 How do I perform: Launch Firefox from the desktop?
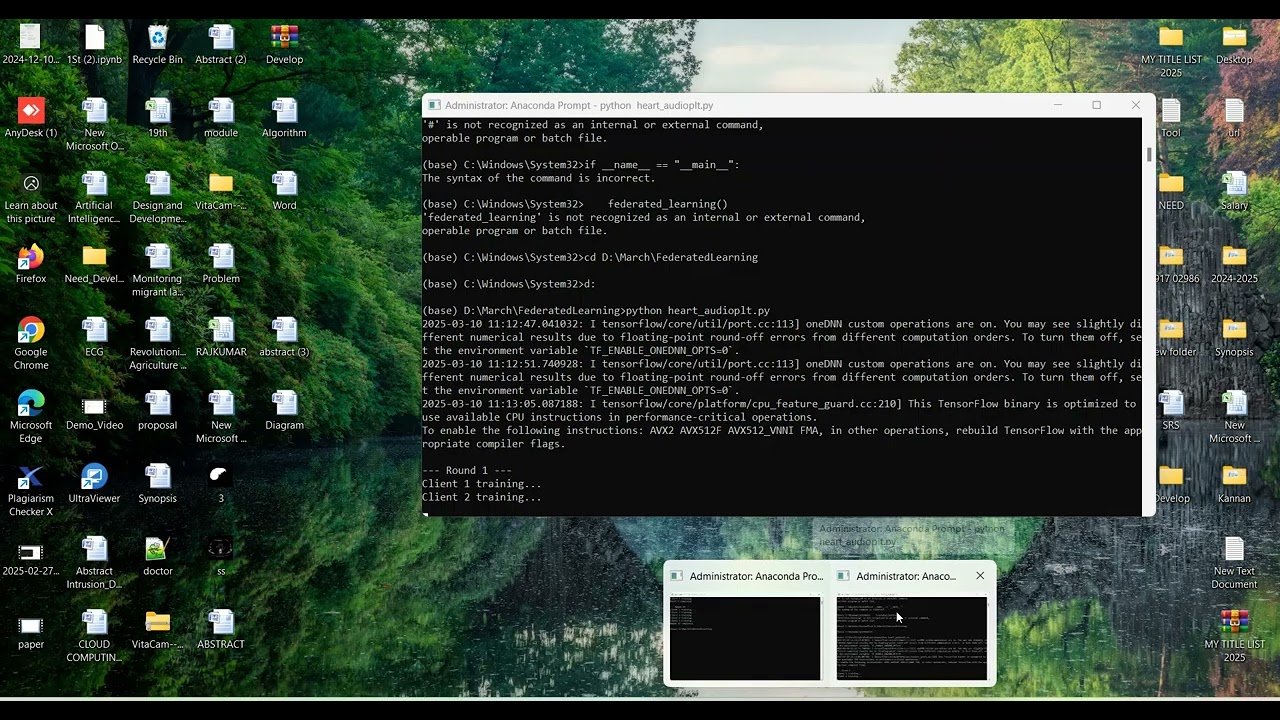coord(31,264)
